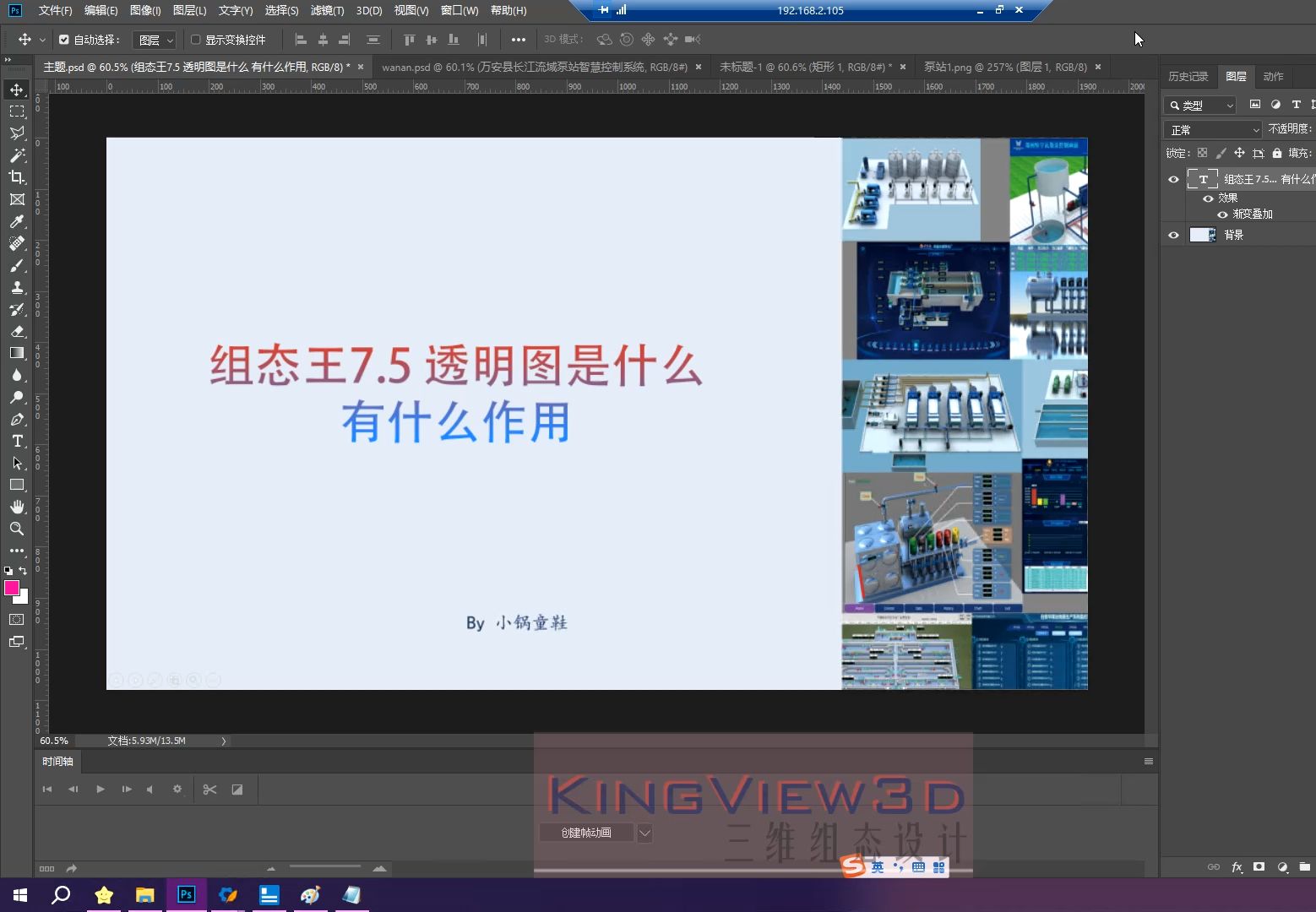Image resolution: width=1316 pixels, height=912 pixels.
Task: Toggle Quick Mask mode icon
Action: tap(17, 620)
